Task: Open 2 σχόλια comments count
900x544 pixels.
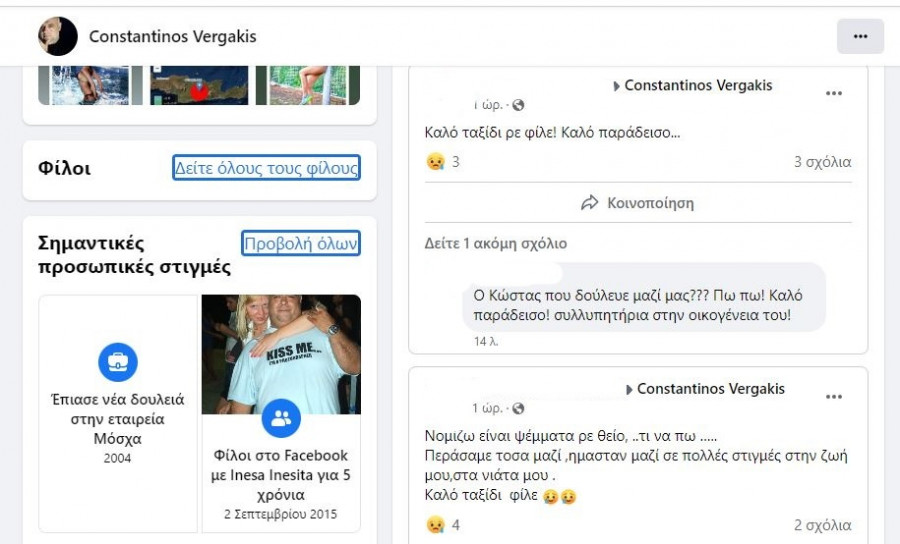Action: (x=823, y=524)
